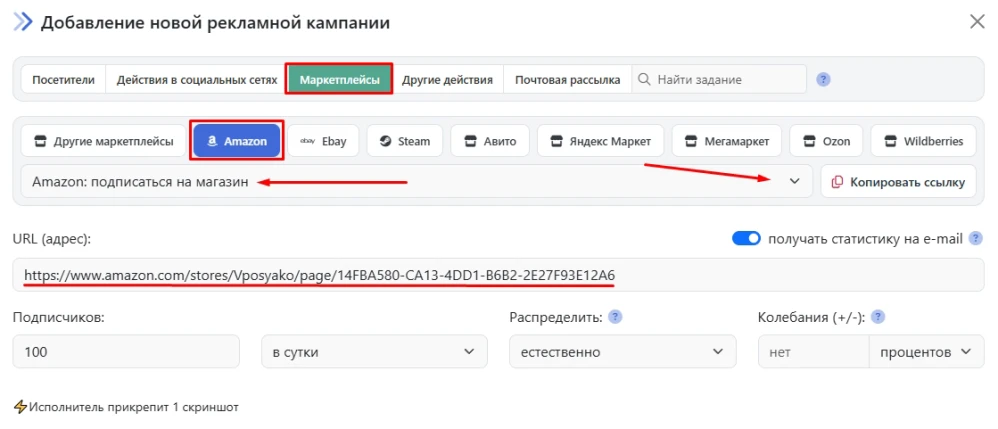This screenshot has height=429, width=998.
Task: Choose the Яндекс Маркет marketplace
Action: [600, 141]
